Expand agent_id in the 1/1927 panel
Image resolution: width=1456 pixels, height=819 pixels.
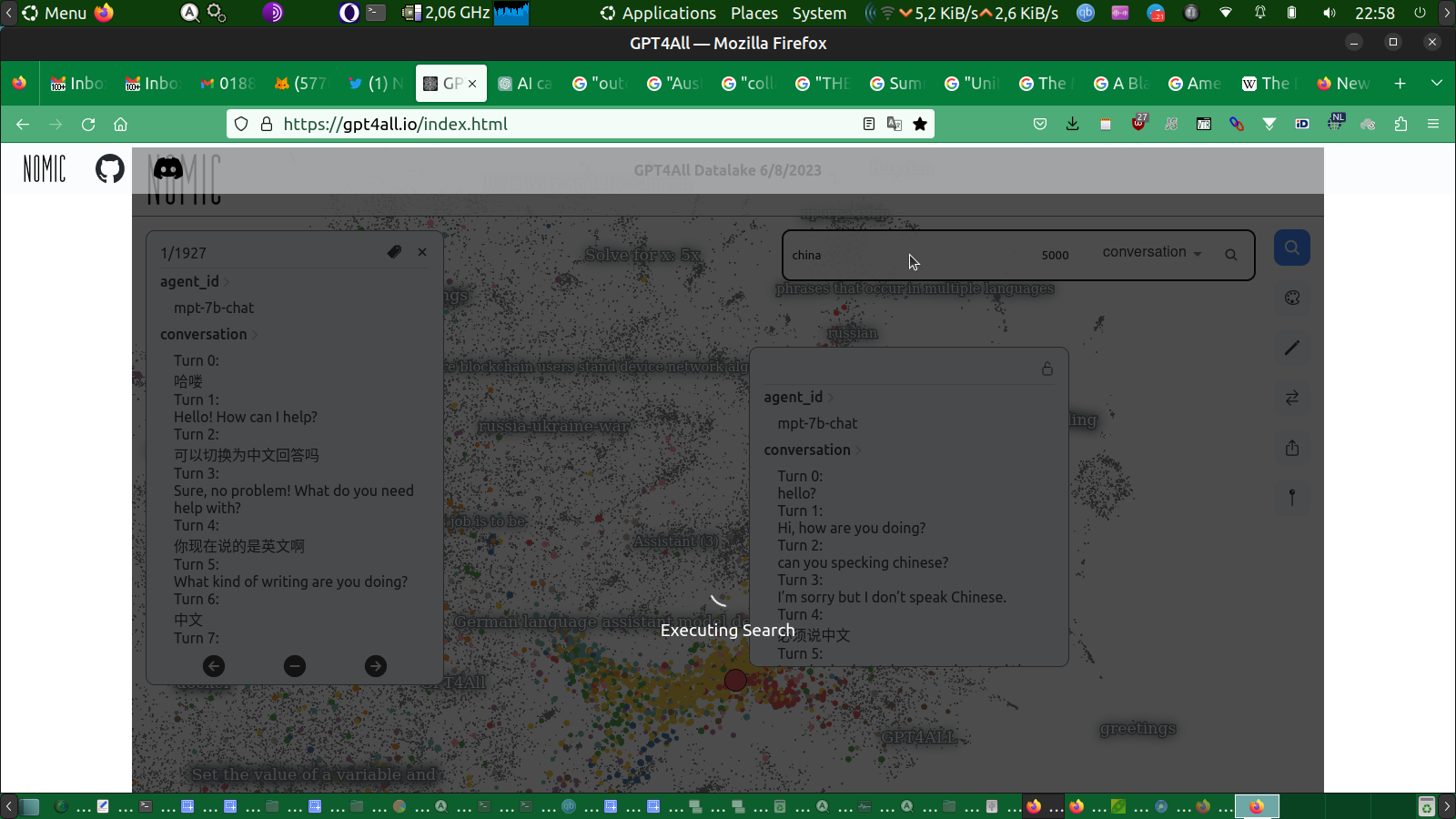tap(194, 281)
